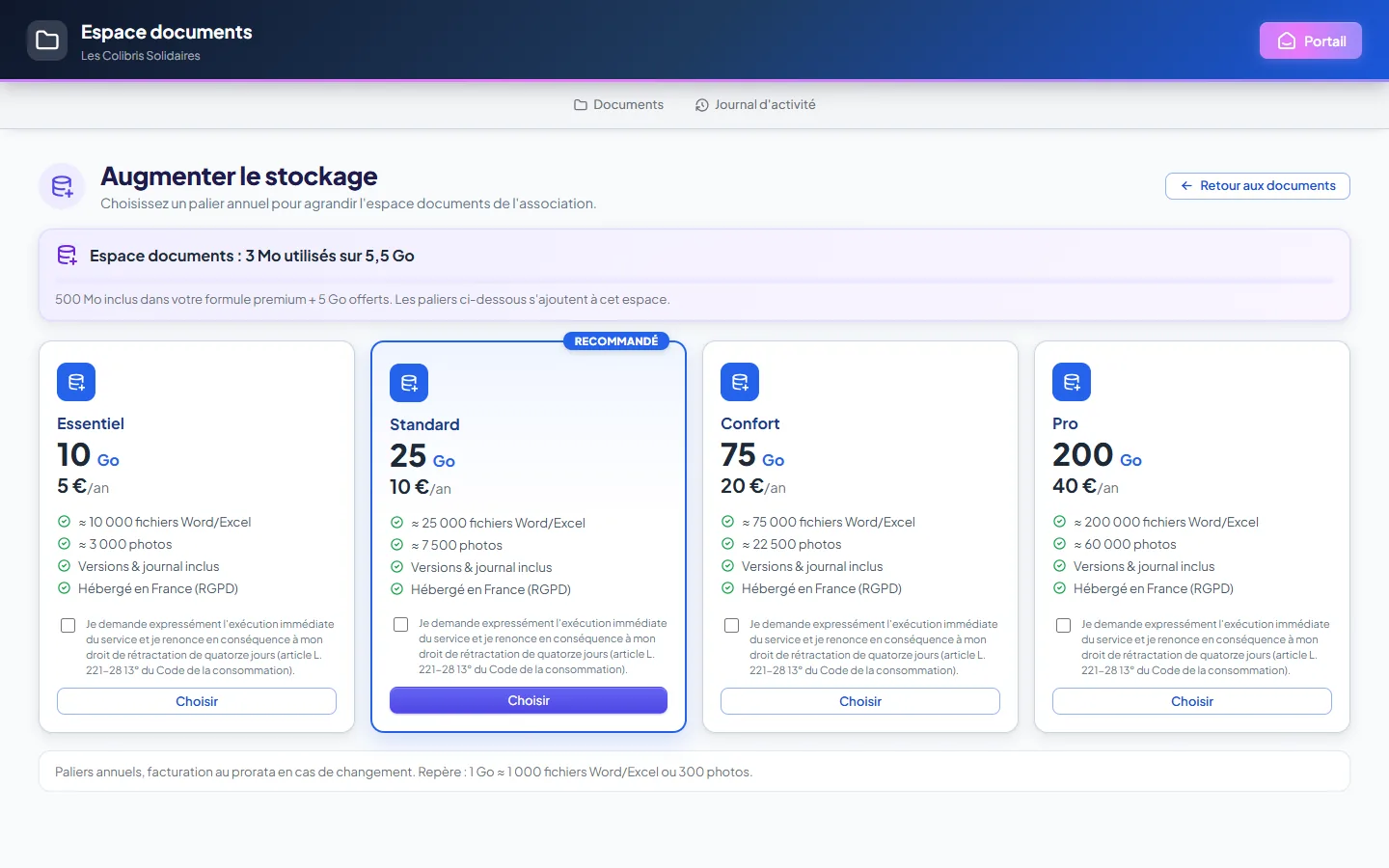The height and width of the screenshot is (868, 1389).
Task: Click the Paliers annuels billing footnote
Action: tap(403, 772)
